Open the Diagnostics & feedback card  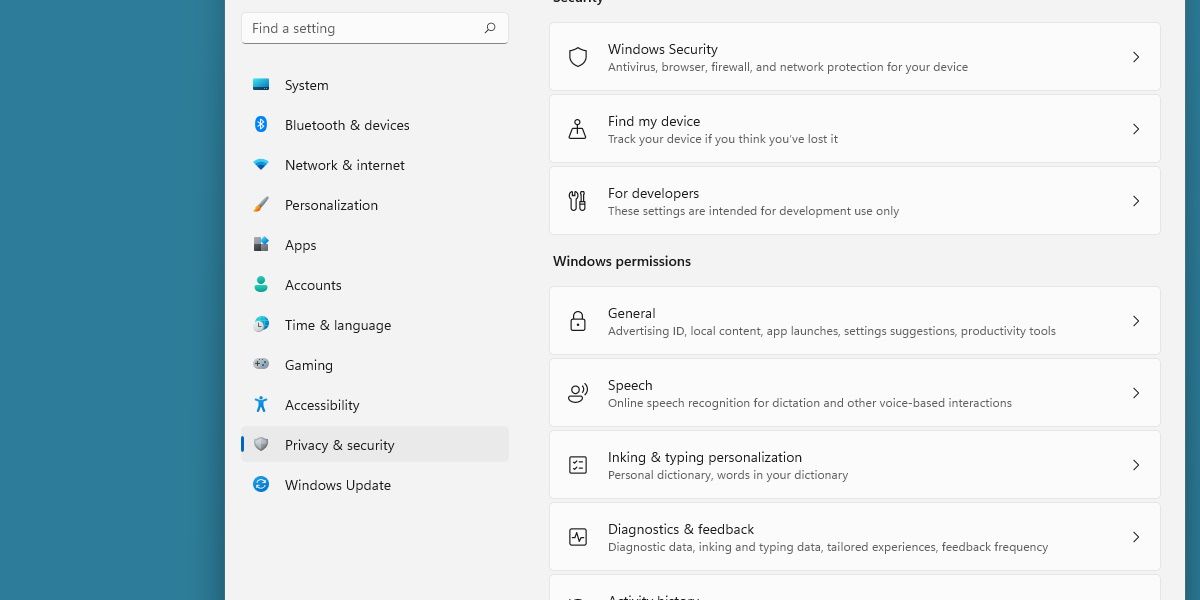coord(855,537)
